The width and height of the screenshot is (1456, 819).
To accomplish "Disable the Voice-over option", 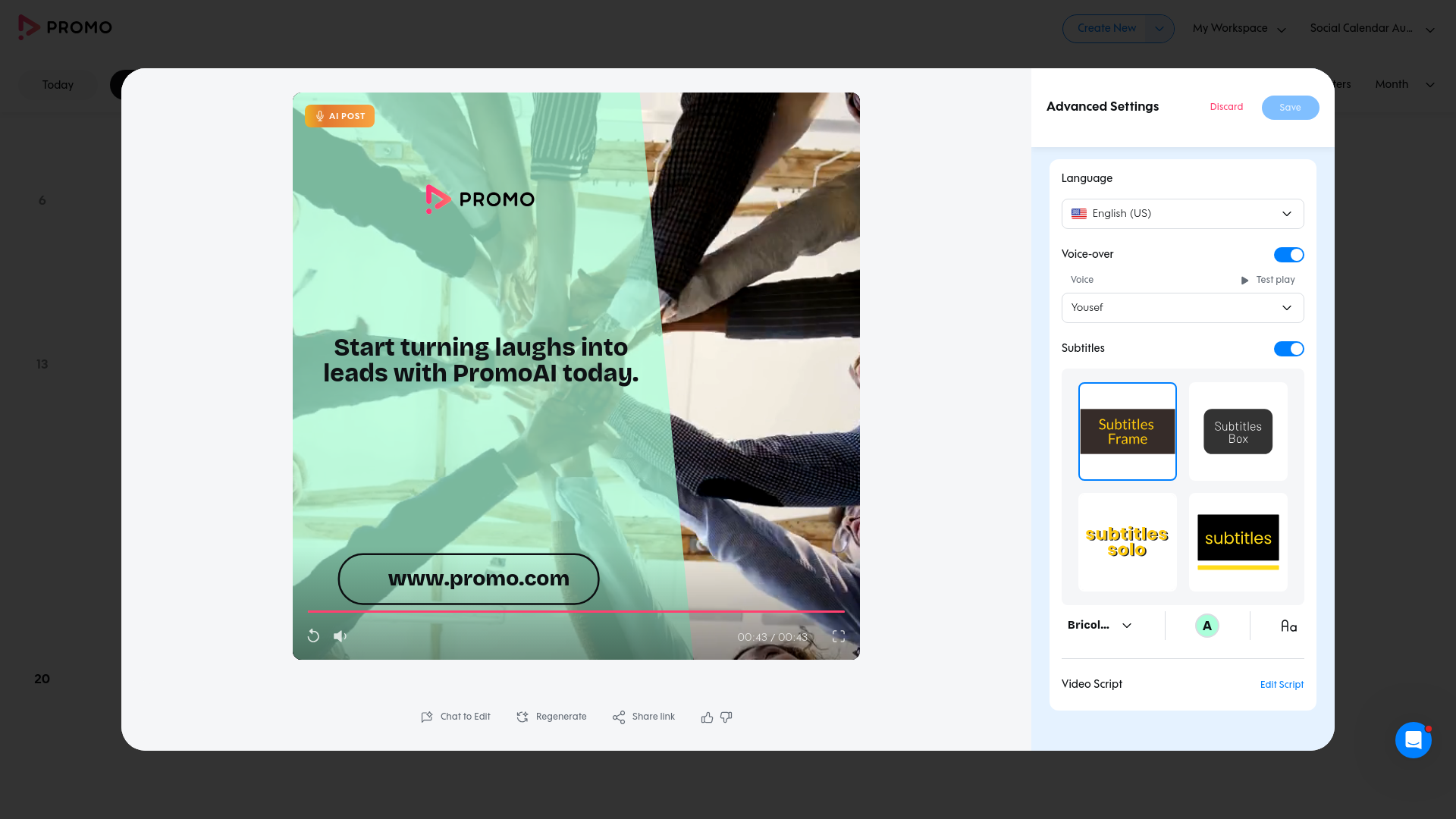I will [1288, 254].
